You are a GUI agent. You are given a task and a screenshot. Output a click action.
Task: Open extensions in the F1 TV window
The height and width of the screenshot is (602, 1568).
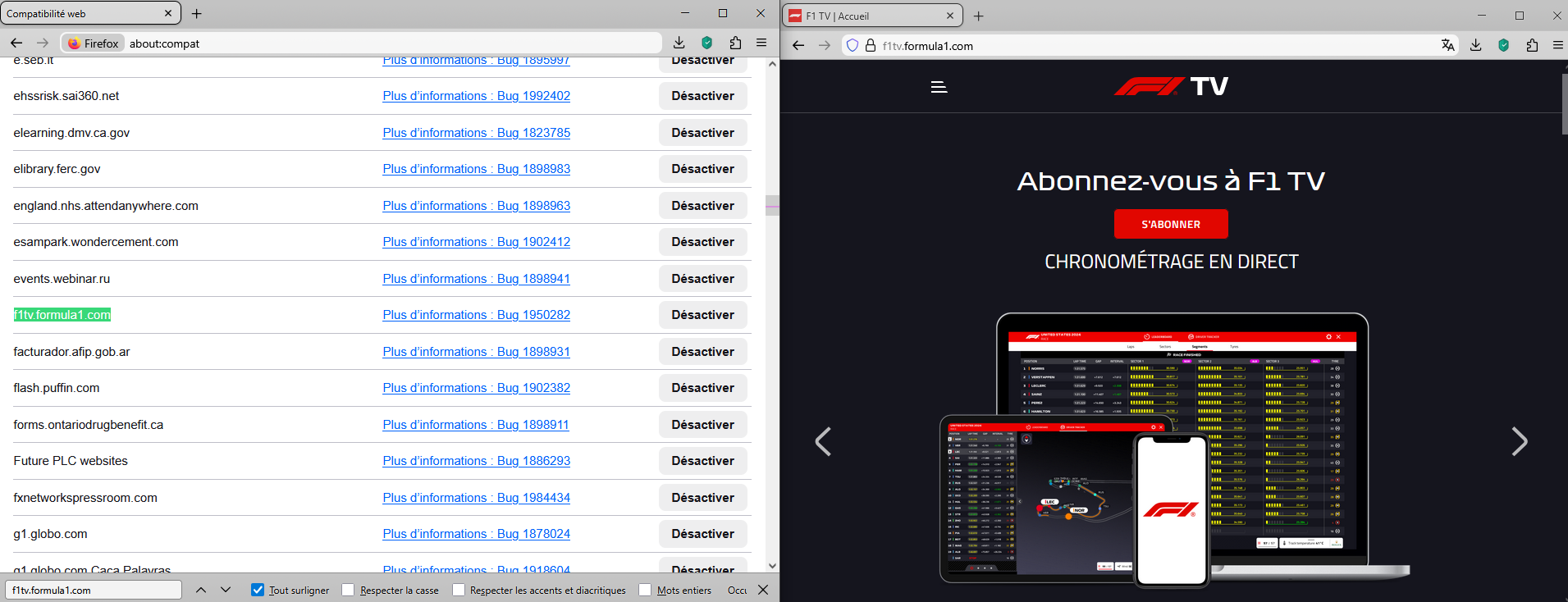[1531, 45]
